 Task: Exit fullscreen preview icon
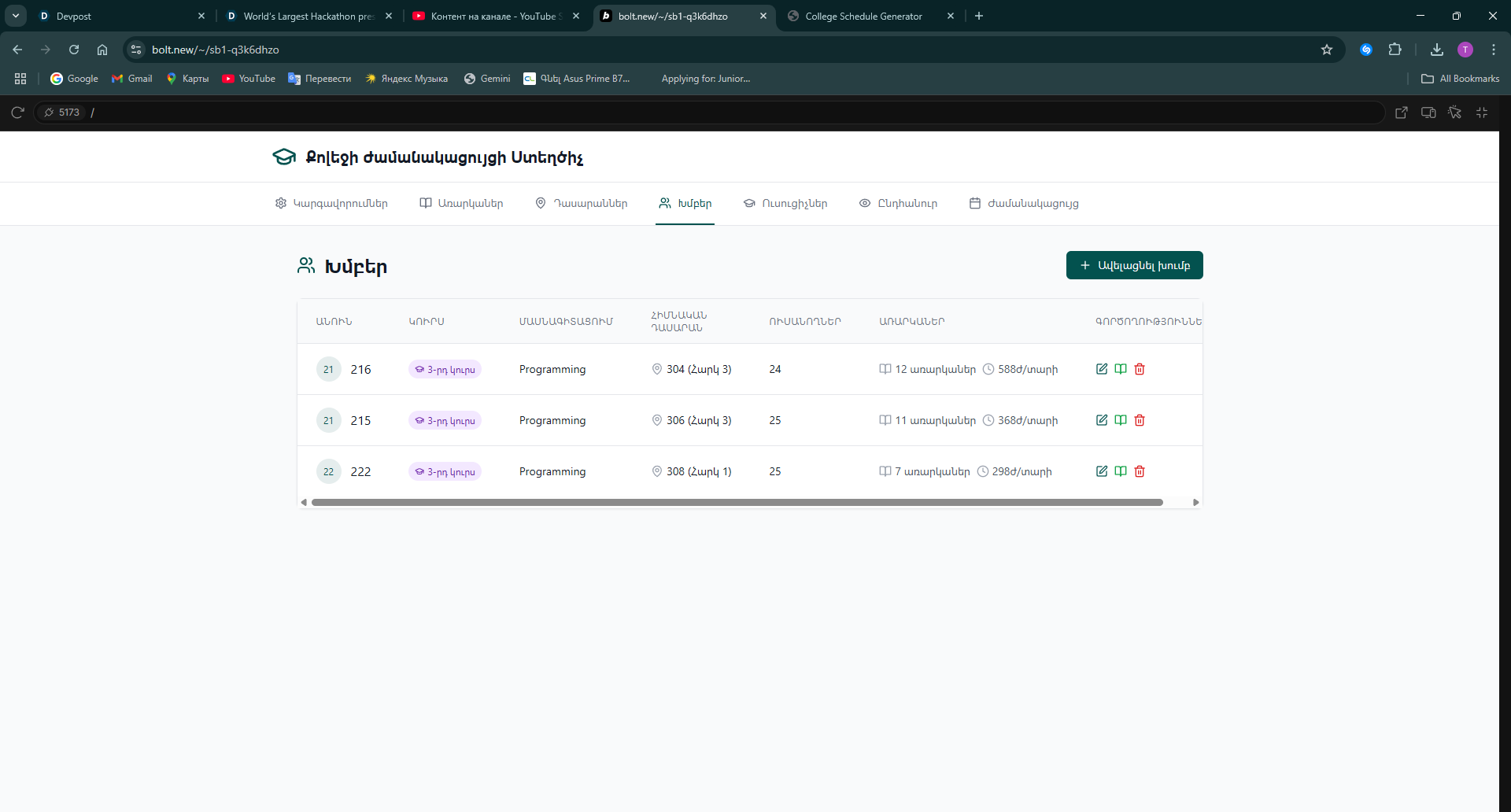[x=1482, y=113]
